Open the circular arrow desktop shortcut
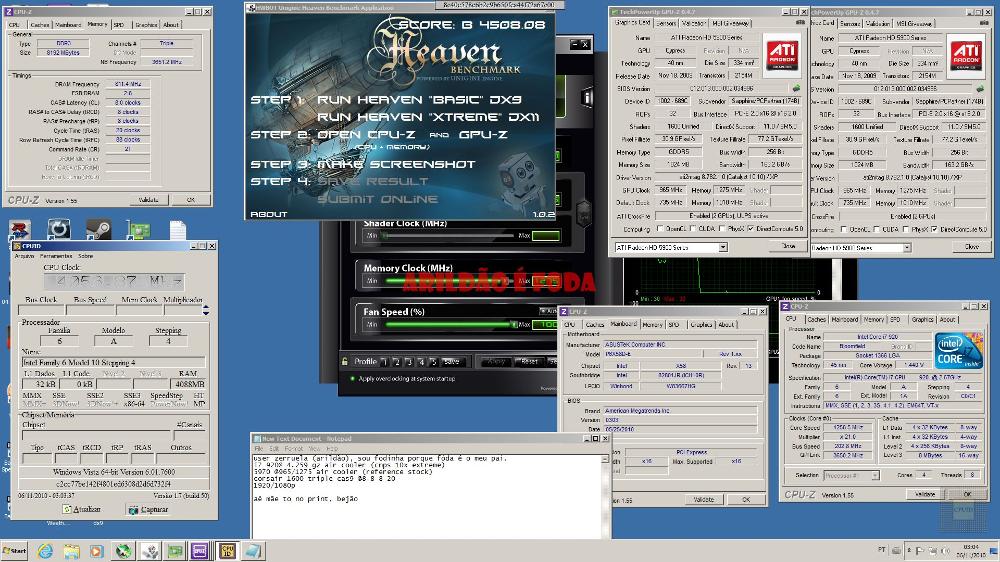Screen dimensions: 1000x562 (x=59, y=229)
